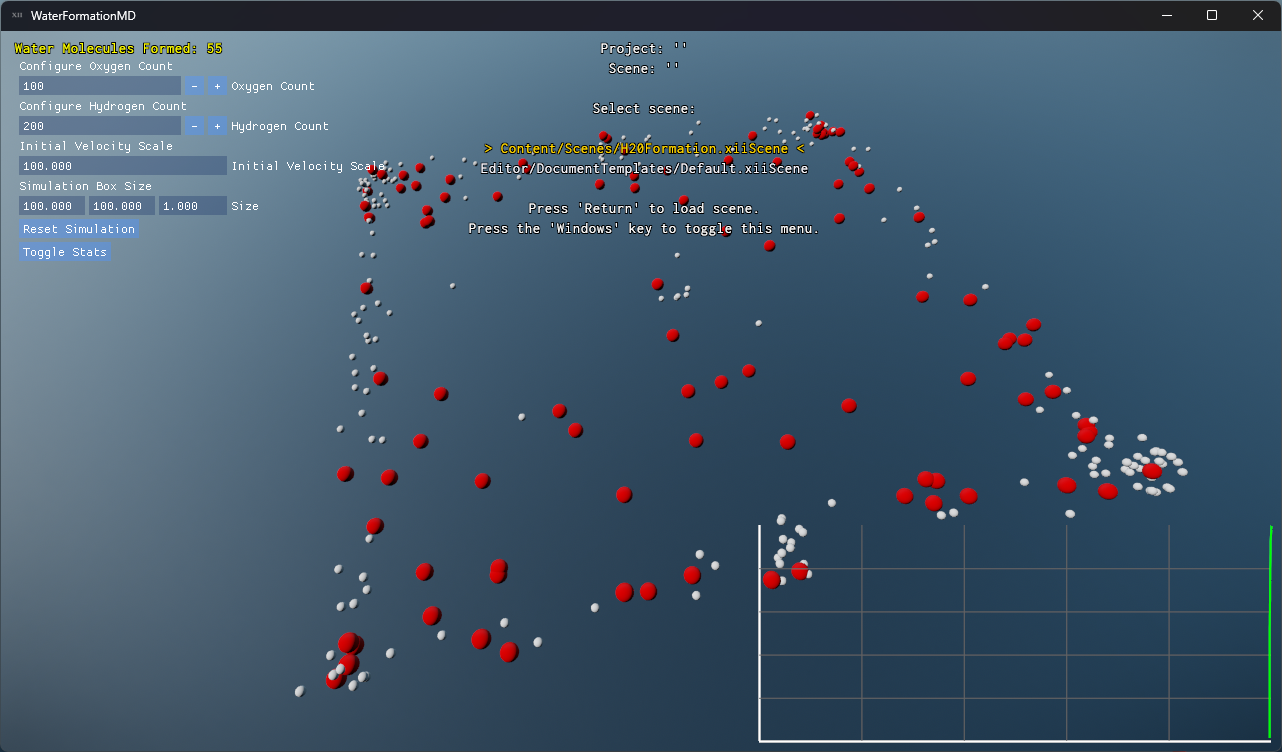The height and width of the screenshot is (752, 1282).
Task: Toggle Stats display button
Action: click(x=65, y=252)
